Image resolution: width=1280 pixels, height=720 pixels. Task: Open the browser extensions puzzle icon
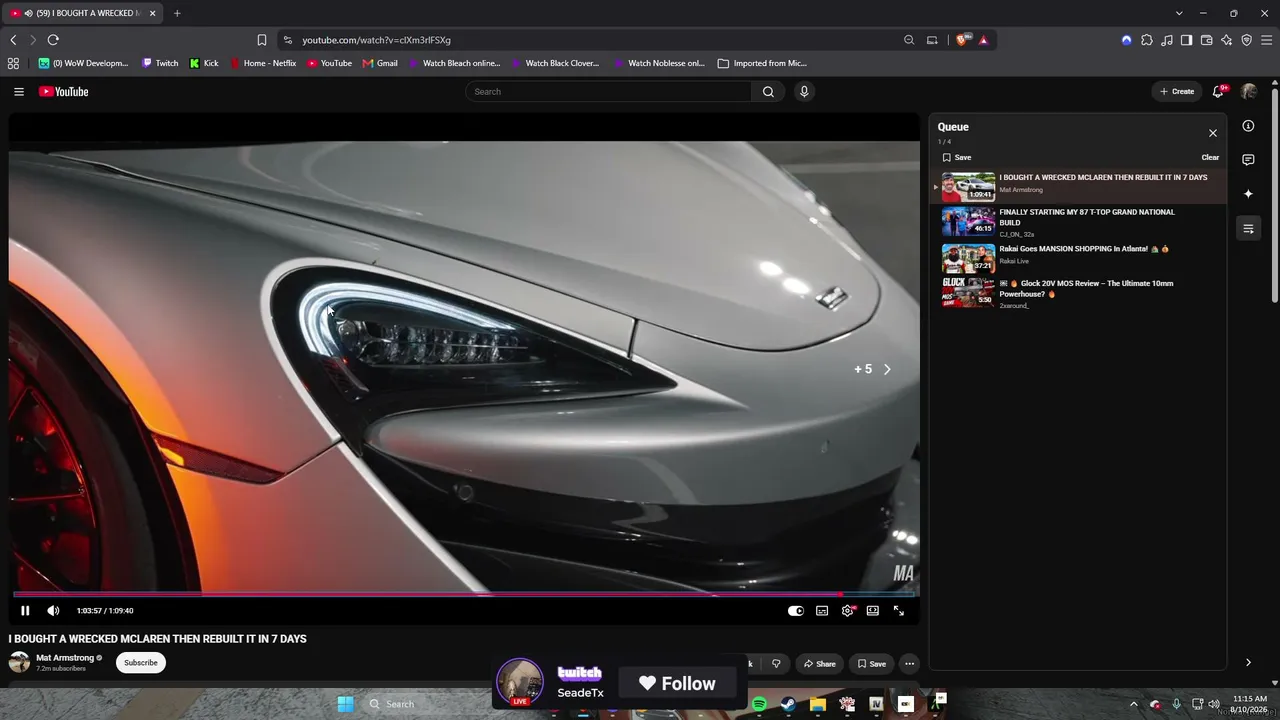pyautogui.click(x=1146, y=40)
